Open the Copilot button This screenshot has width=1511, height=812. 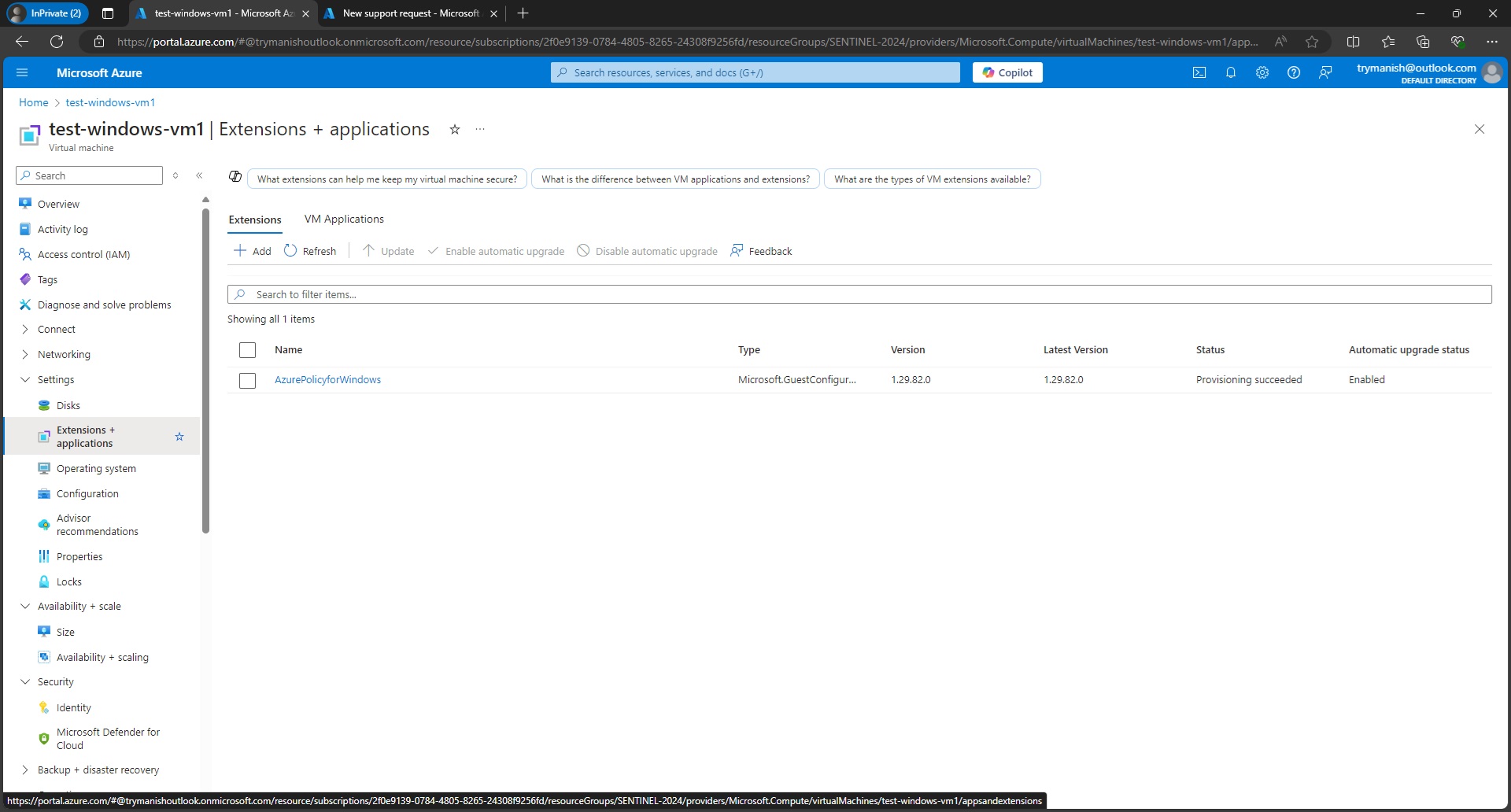1007,72
